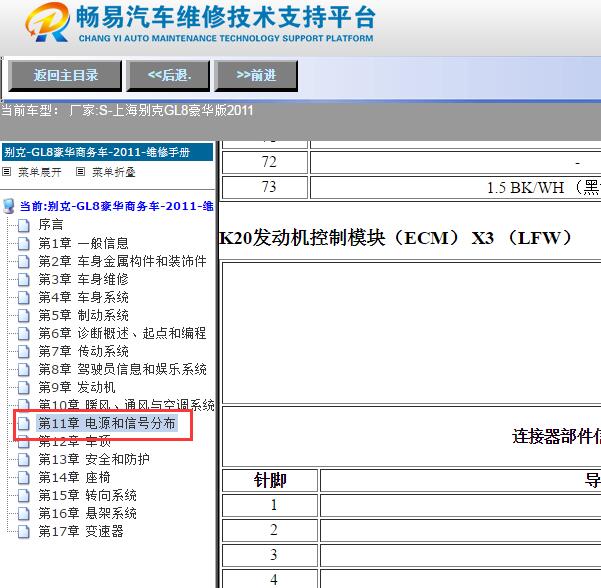Click pin cell 2 in lower table
601x588 pixels.
tap(270, 530)
